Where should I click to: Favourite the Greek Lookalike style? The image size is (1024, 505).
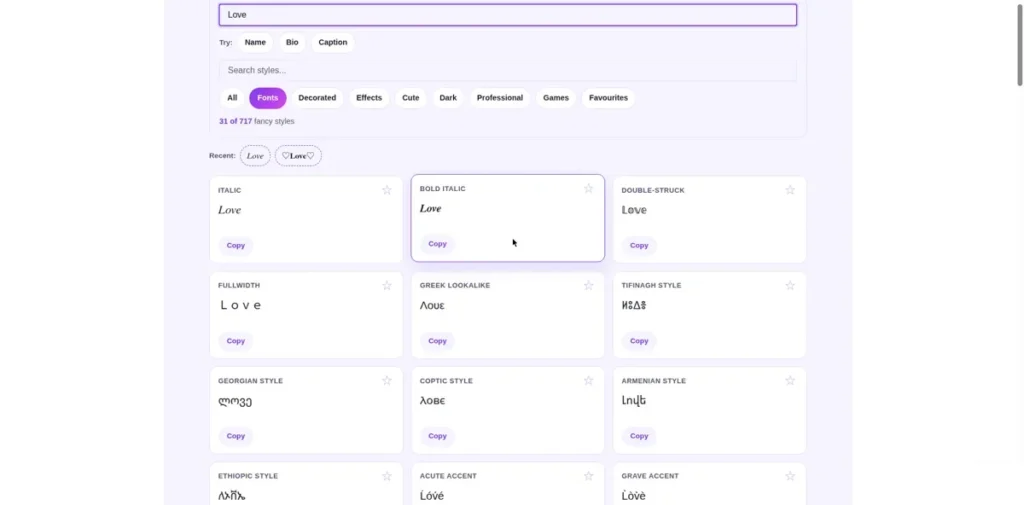pos(588,285)
